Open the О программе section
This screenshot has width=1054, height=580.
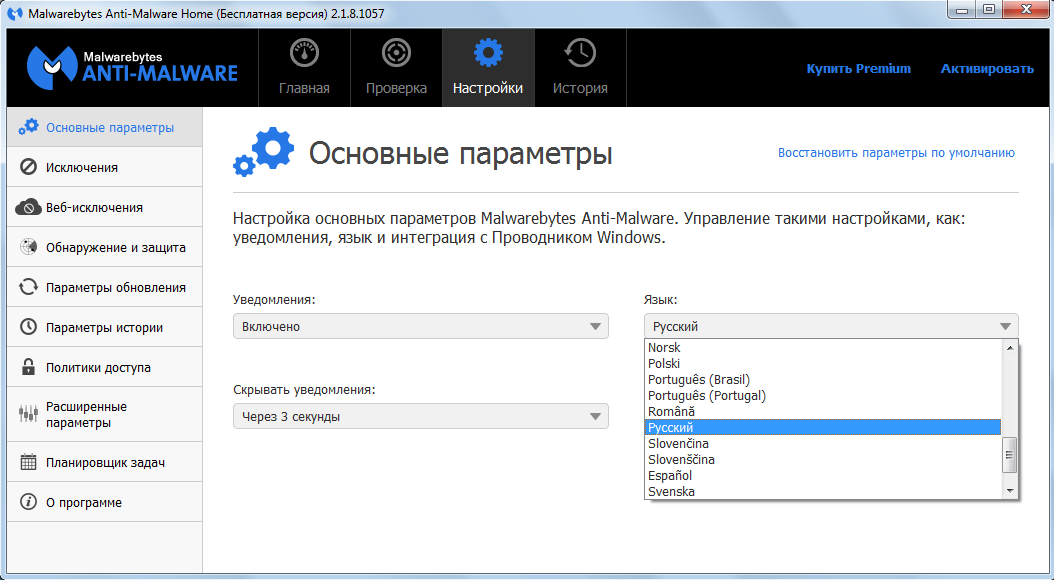pos(104,502)
